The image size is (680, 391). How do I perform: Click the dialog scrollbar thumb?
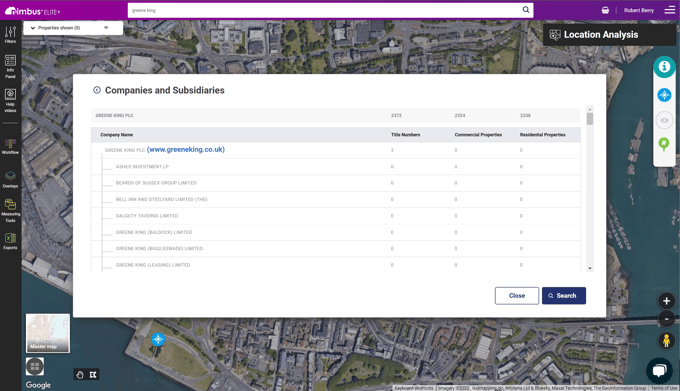point(589,118)
